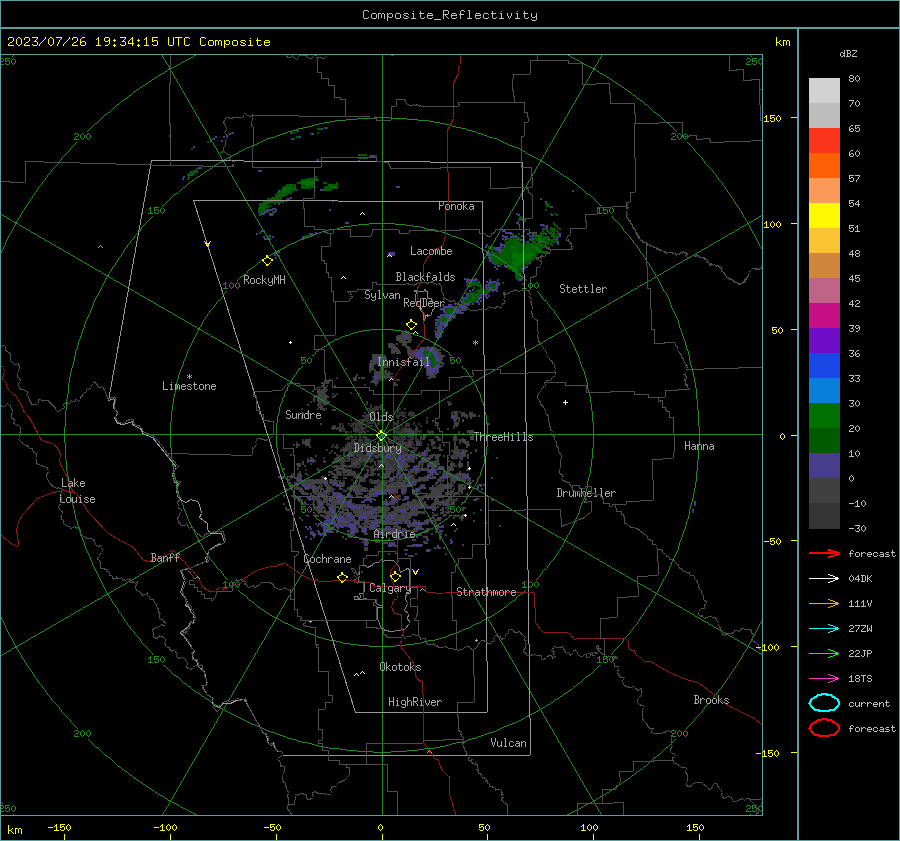Image resolution: width=900 pixels, height=841 pixels.
Task: Click the cyan 27ZW arrow in legend
Action: click(824, 629)
